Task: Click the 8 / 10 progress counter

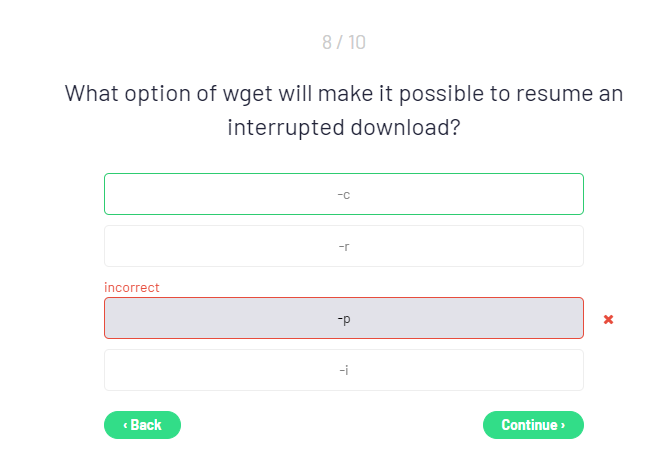Action: 343,42
